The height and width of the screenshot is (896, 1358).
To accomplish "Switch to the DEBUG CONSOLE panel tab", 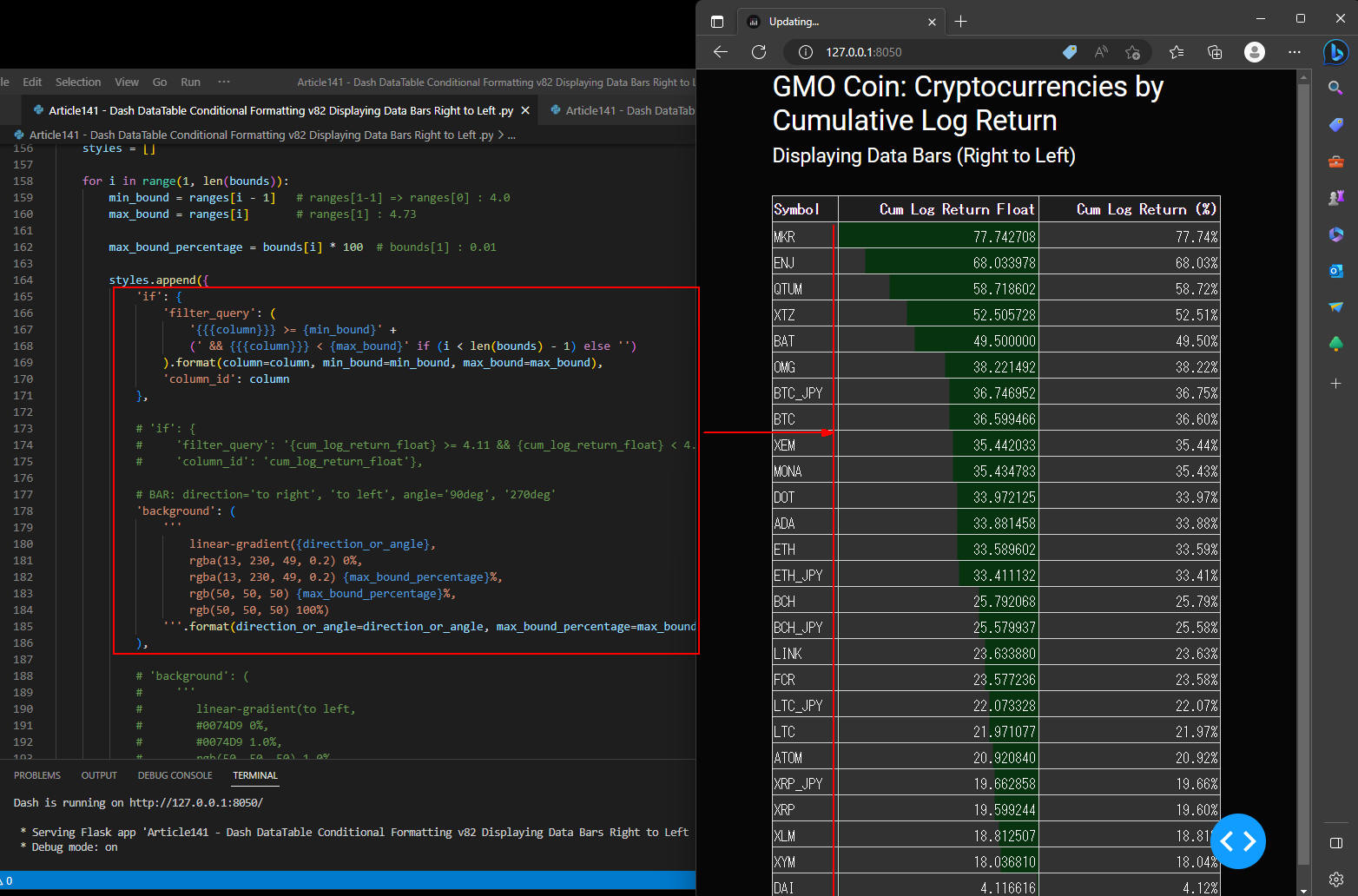I will tap(175, 775).
